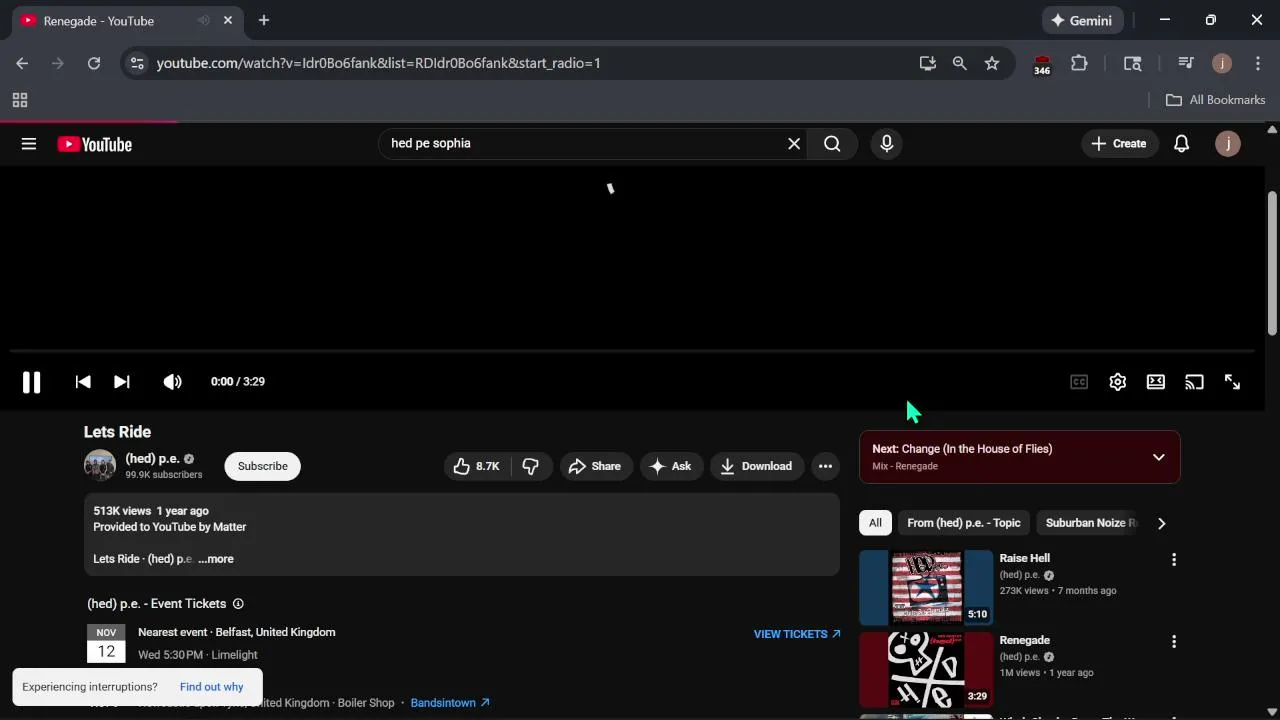Seek along the video progress bar
Viewport: 1280px width, 720px height.
pyautogui.click(x=632, y=351)
